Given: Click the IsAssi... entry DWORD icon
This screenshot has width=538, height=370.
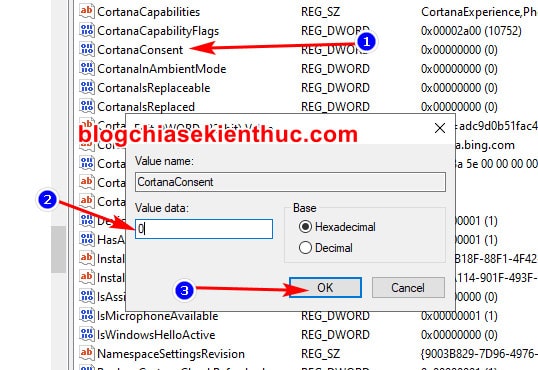Looking at the screenshot, I should tap(86, 296).
